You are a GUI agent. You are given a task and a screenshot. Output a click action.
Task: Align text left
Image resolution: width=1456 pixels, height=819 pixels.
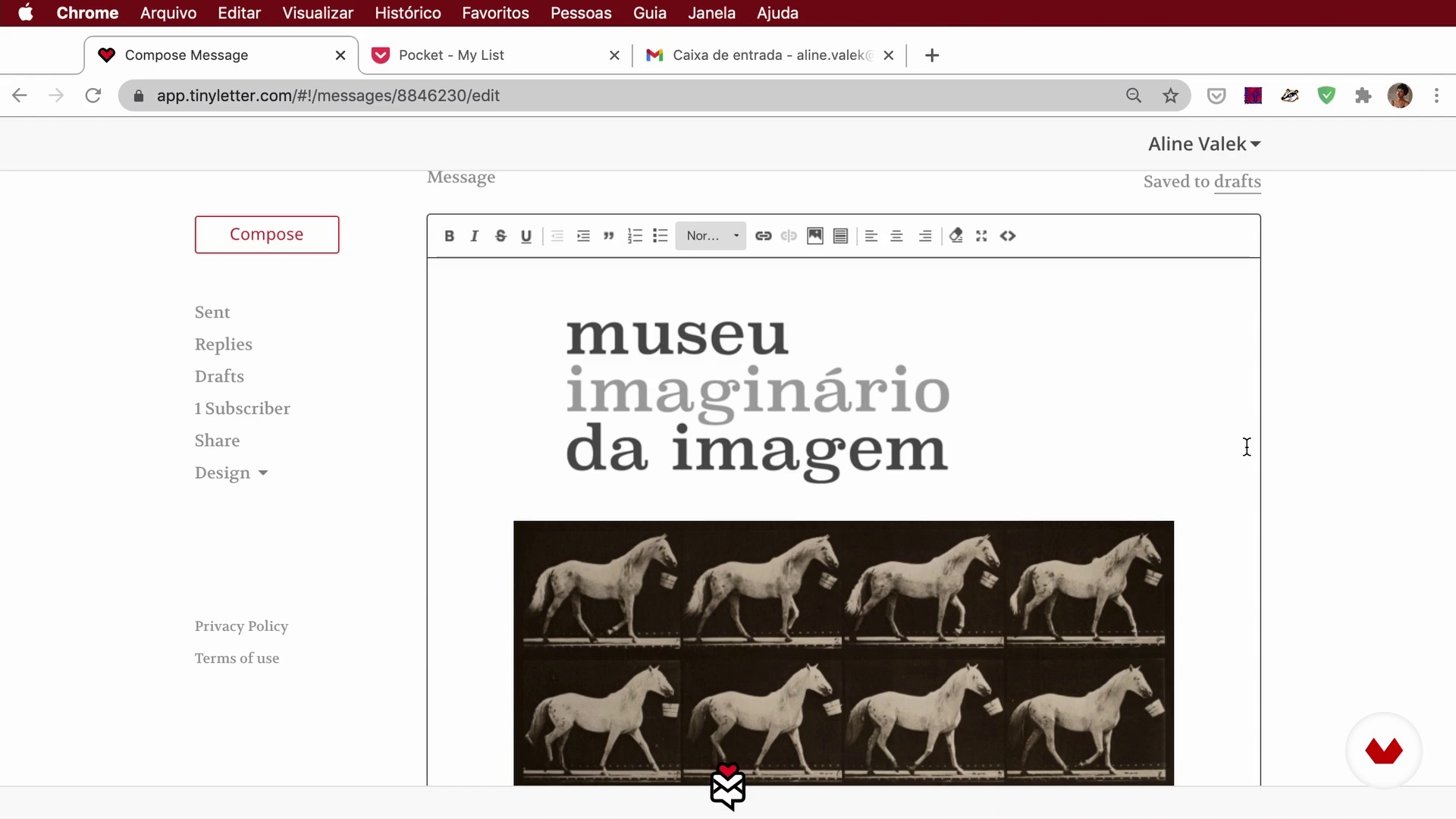[x=871, y=236]
